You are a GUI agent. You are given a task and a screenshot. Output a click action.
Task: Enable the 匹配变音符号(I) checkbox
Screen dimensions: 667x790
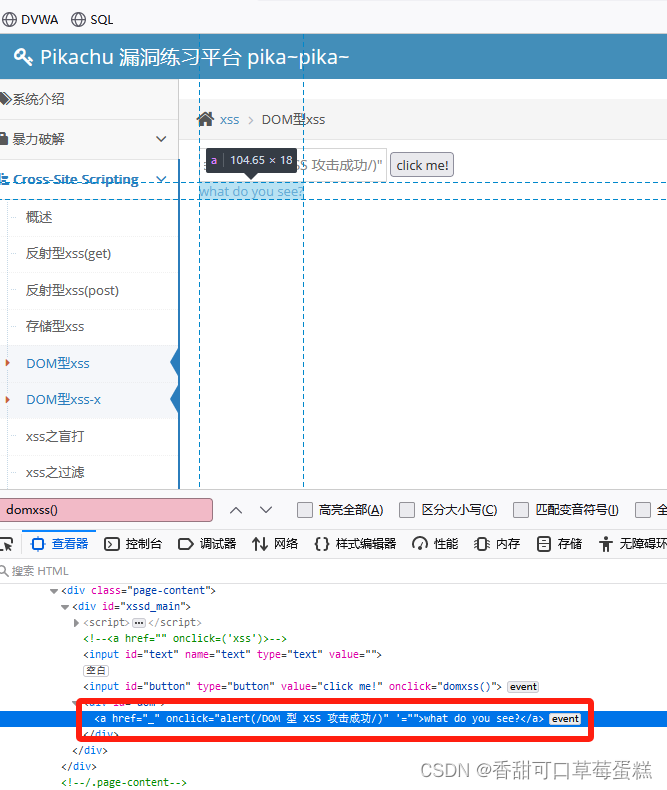521,510
